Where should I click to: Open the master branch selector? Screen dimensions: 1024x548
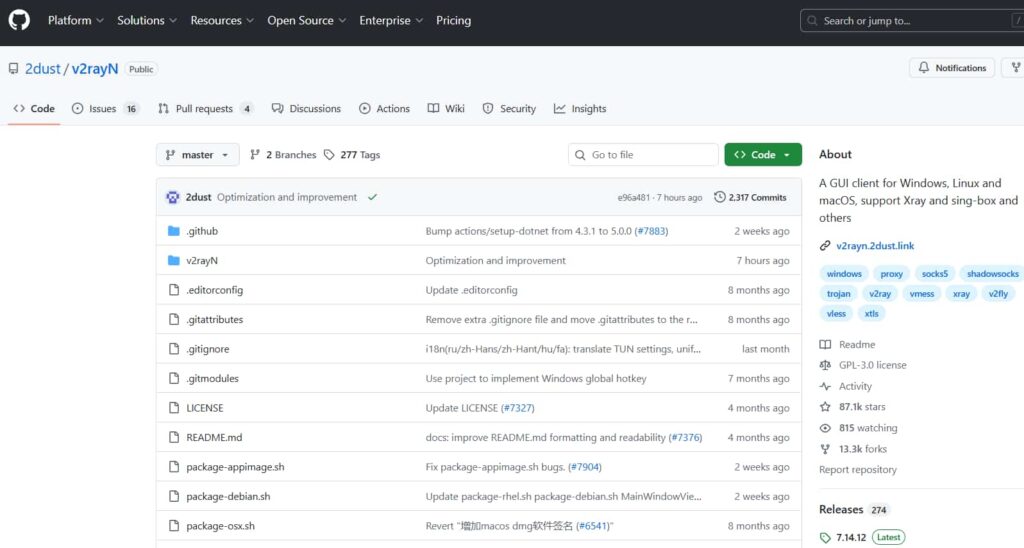click(198, 155)
